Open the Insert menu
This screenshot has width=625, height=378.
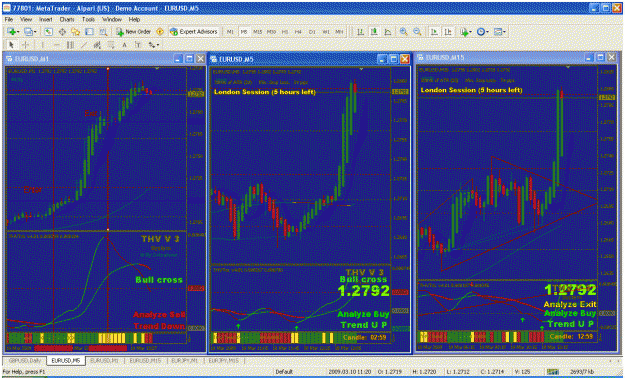pos(46,19)
